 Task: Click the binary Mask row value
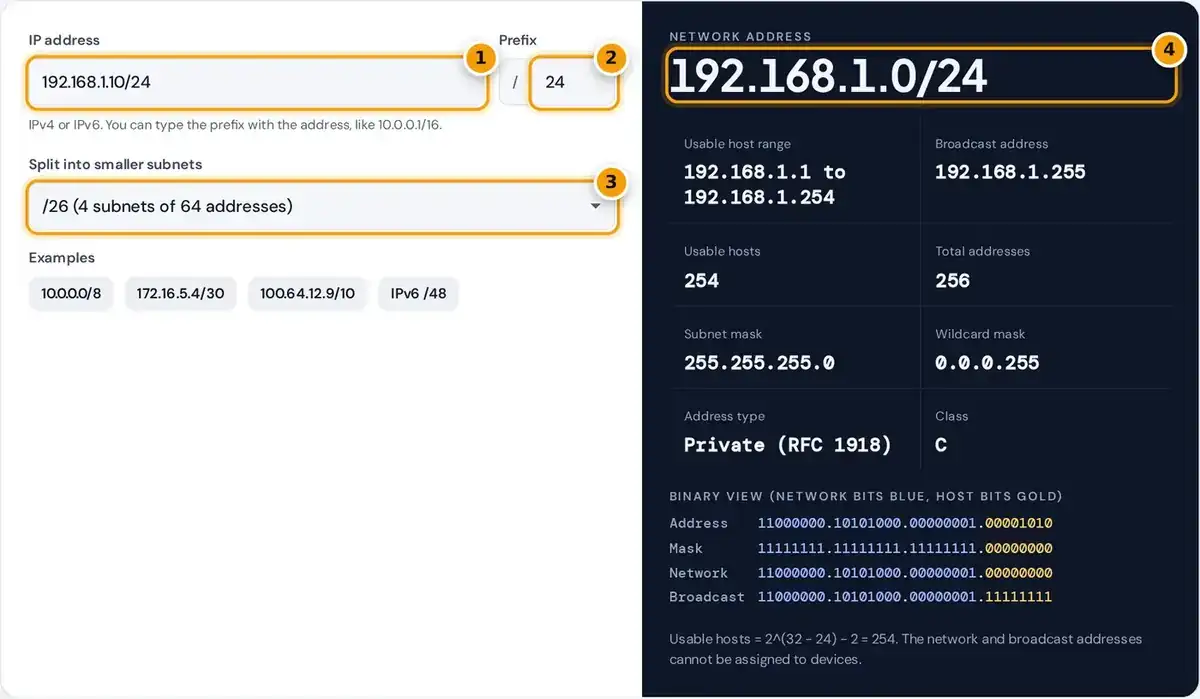[905, 548]
